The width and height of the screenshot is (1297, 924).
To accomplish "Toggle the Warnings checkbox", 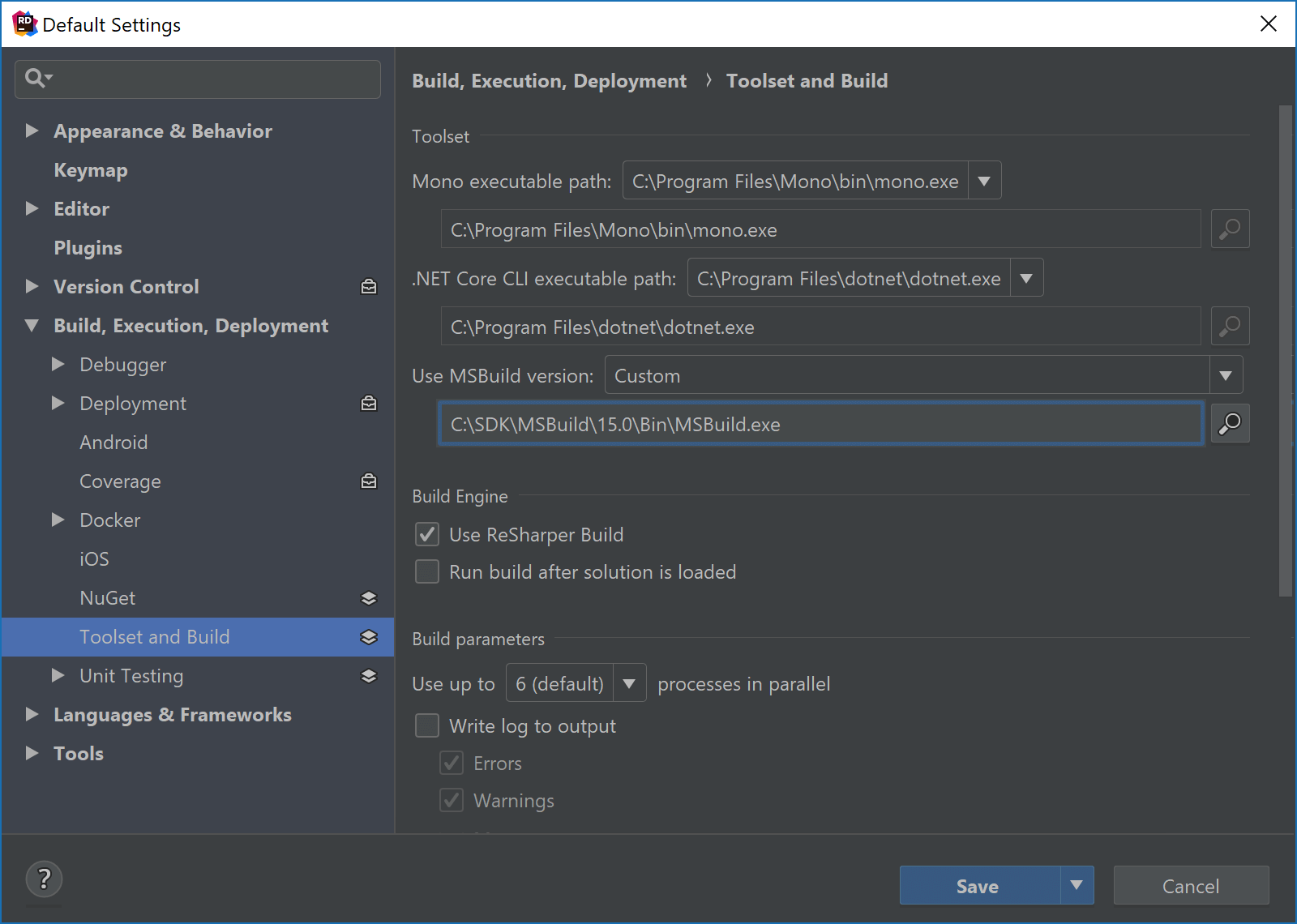I will (452, 800).
